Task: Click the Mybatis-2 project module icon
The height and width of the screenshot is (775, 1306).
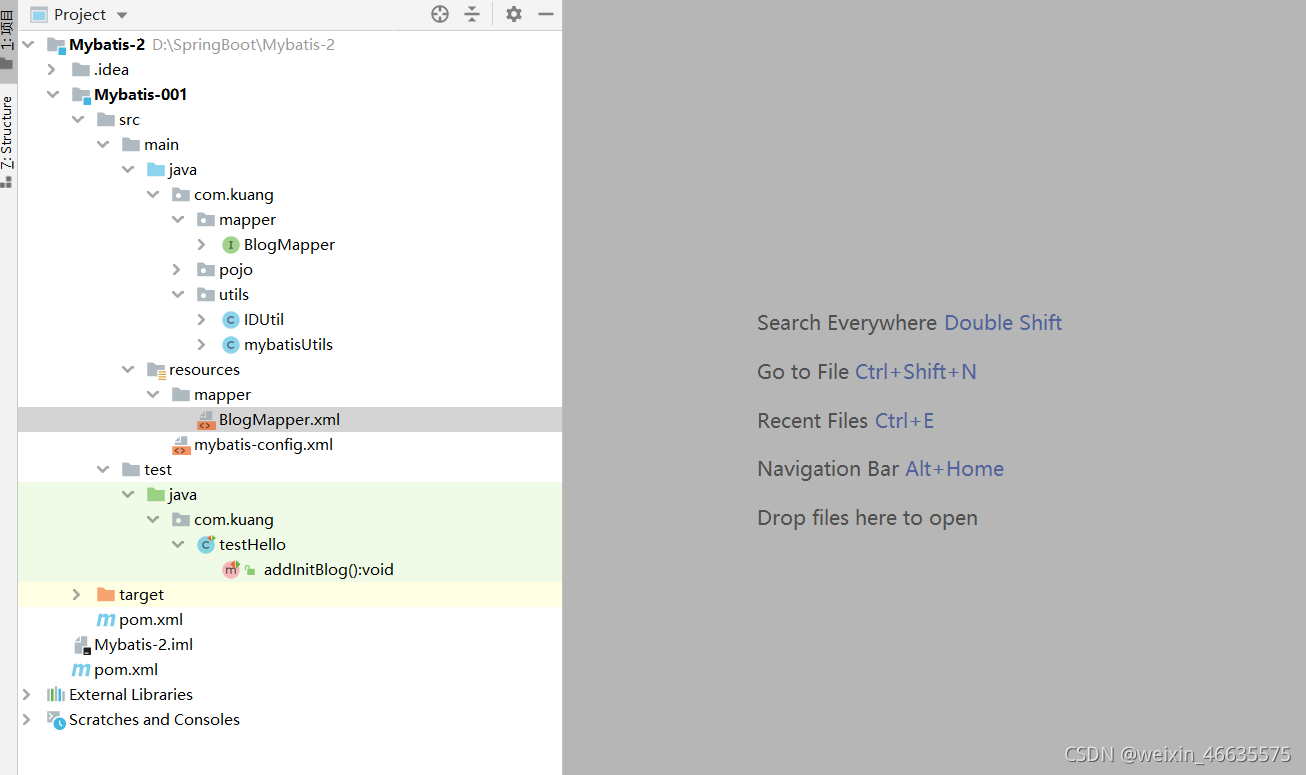Action: click(x=56, y=45)
